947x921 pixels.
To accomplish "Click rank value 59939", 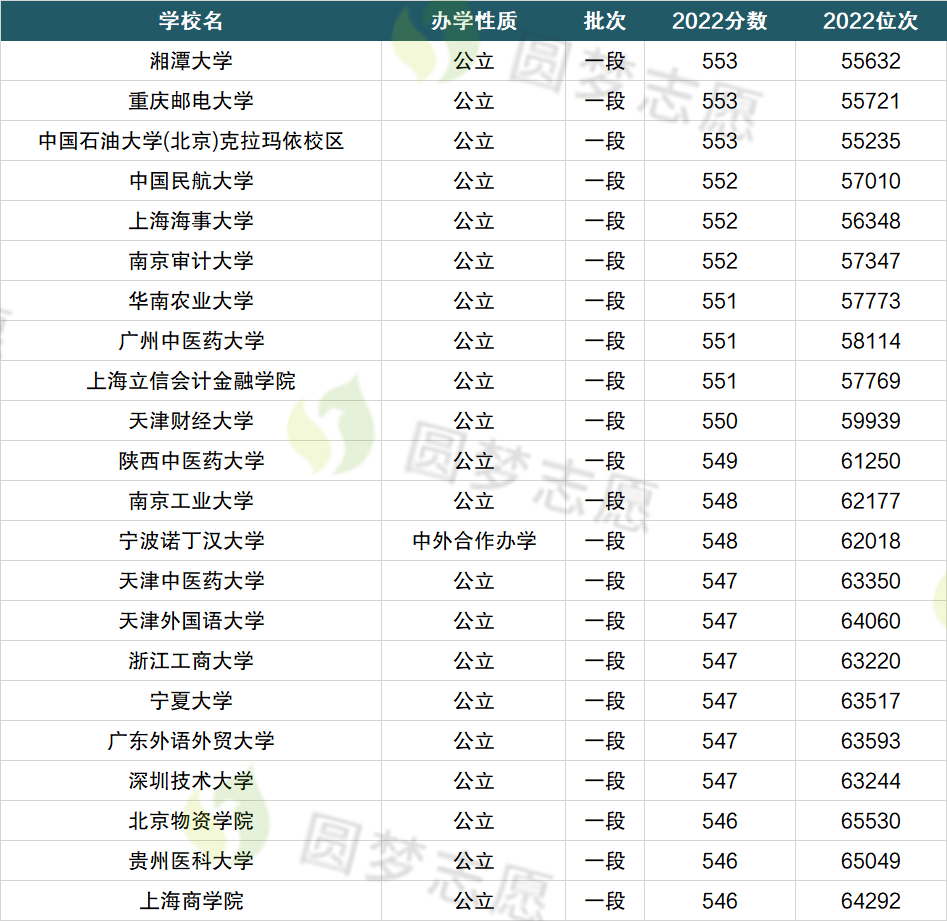I will [870, 421].
